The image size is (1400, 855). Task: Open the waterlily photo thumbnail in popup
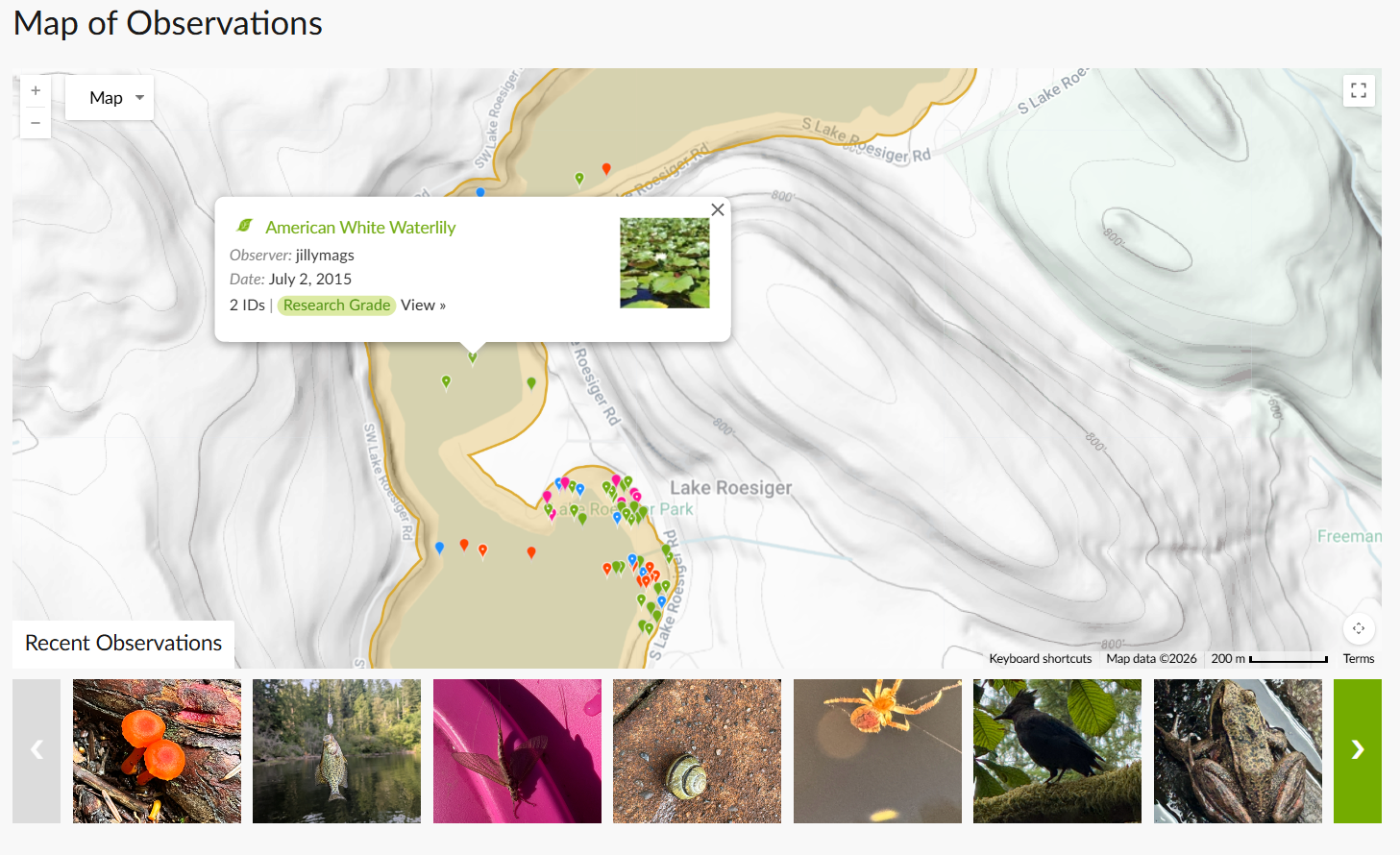(x=665, y=262)
